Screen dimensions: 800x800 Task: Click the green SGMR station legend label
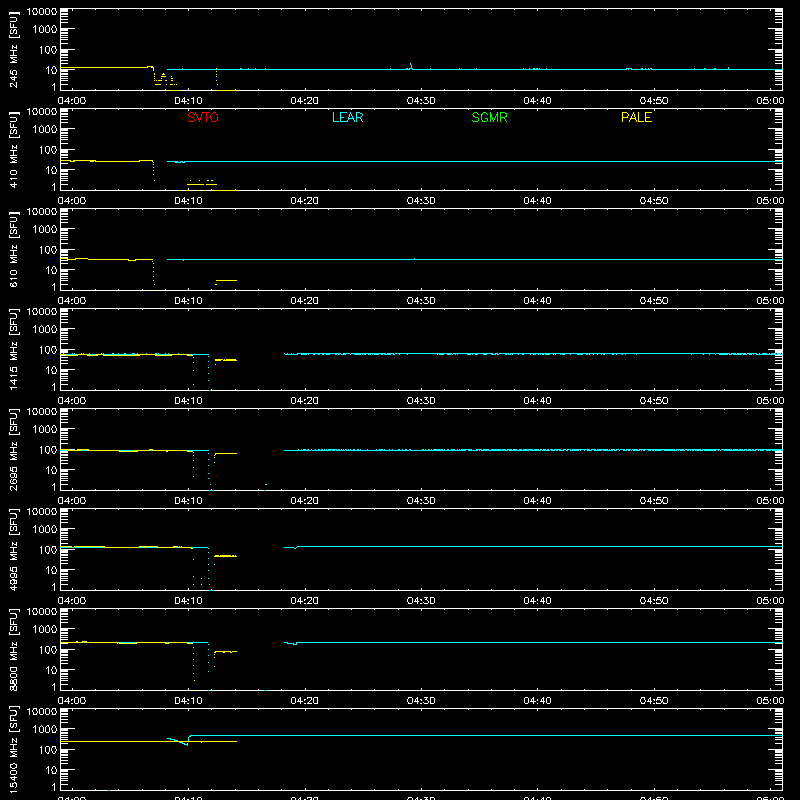pos(489,117)
